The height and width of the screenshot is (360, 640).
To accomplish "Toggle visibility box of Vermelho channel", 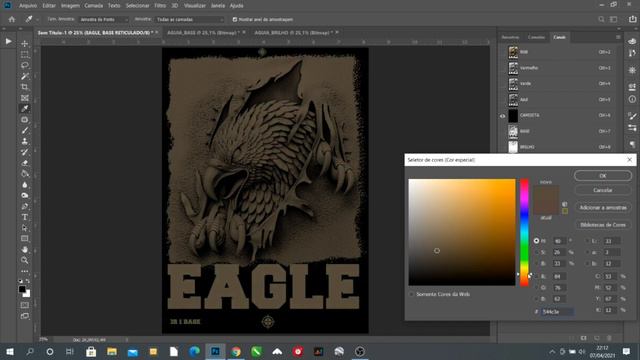I will [x=502, y=68].
